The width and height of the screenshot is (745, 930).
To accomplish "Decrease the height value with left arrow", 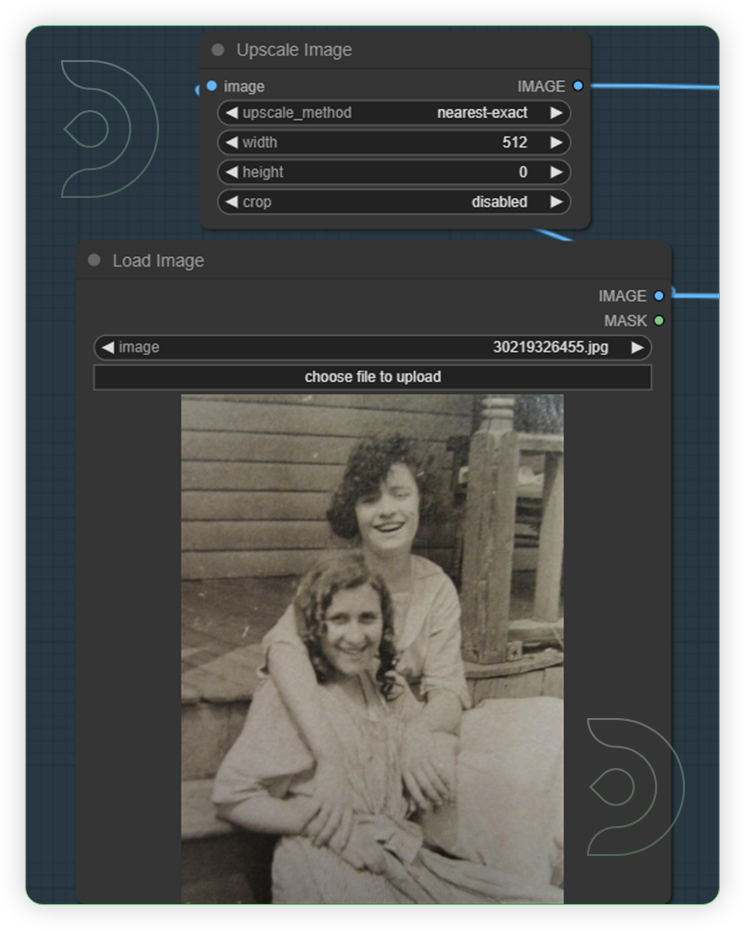I will 231,172.
